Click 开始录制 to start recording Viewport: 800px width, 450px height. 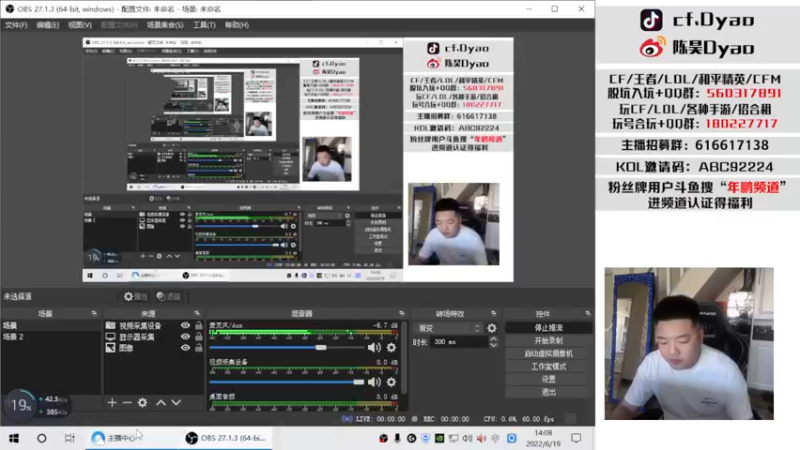point(548,340)
